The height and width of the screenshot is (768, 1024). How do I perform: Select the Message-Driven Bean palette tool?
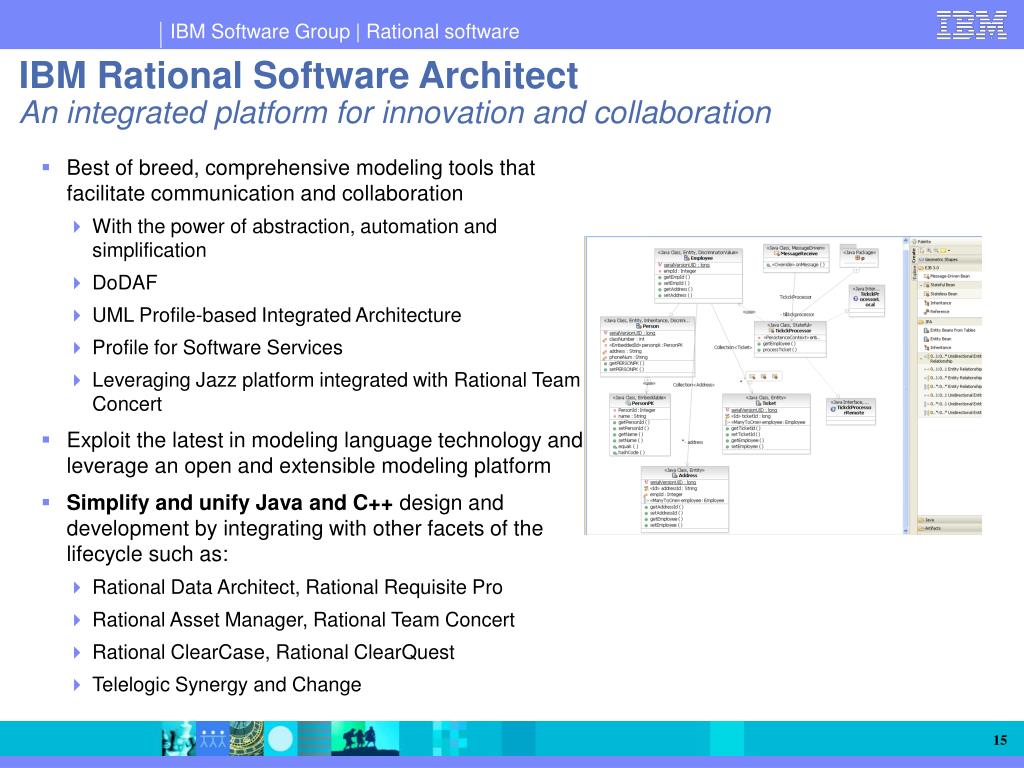click(947, 276)
